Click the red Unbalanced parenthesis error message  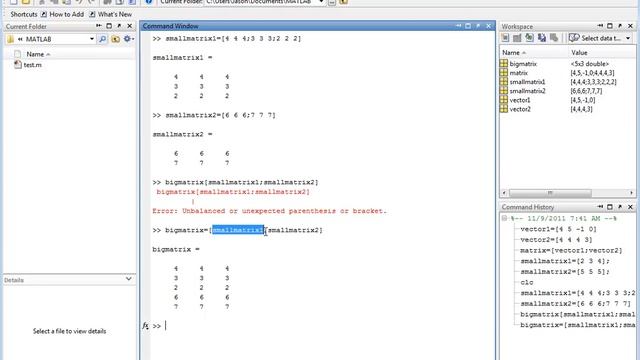coord(269,211)
